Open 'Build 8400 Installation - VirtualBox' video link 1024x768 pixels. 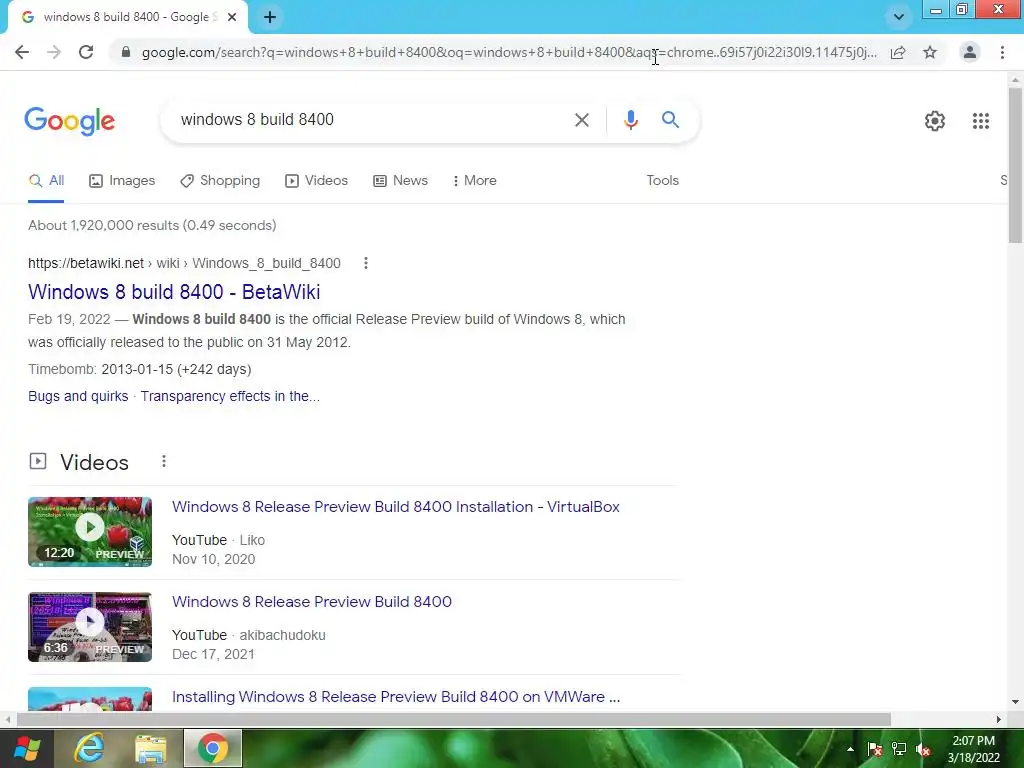pos(396,507)
